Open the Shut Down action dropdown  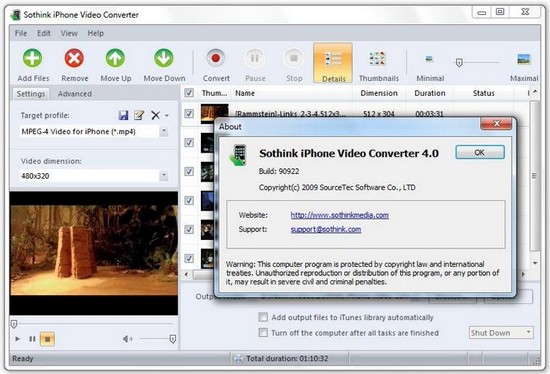coord(528,332)
